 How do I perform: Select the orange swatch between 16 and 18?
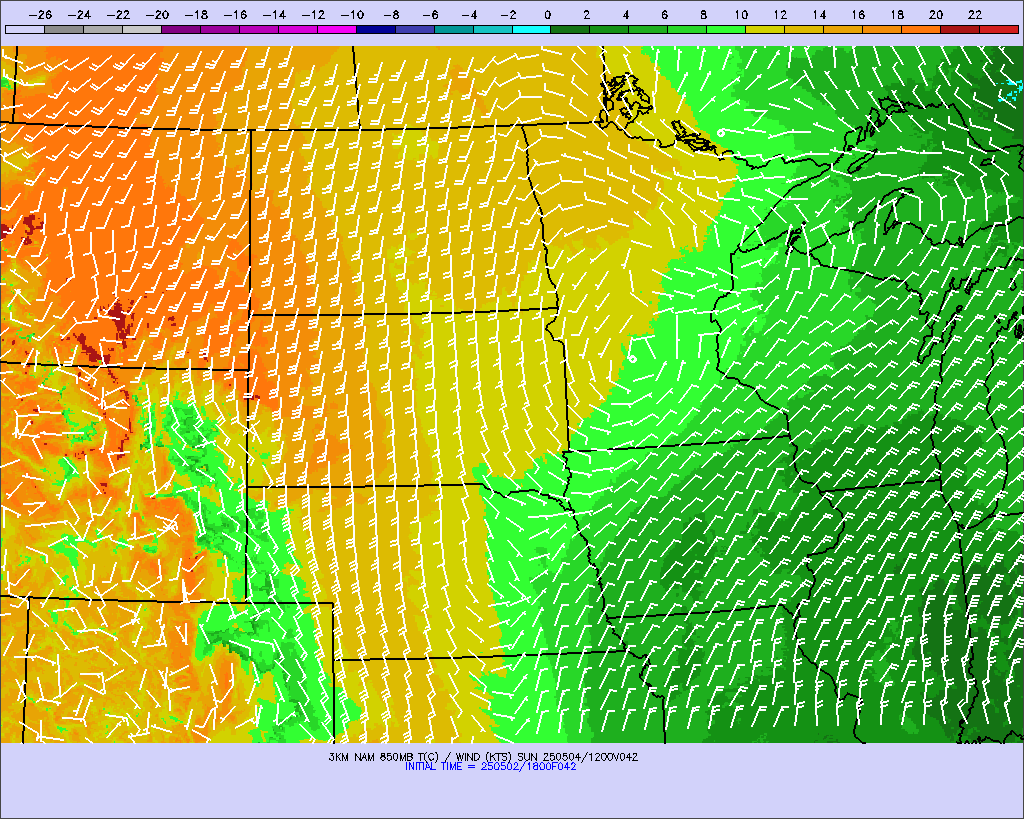click(882, 29)
